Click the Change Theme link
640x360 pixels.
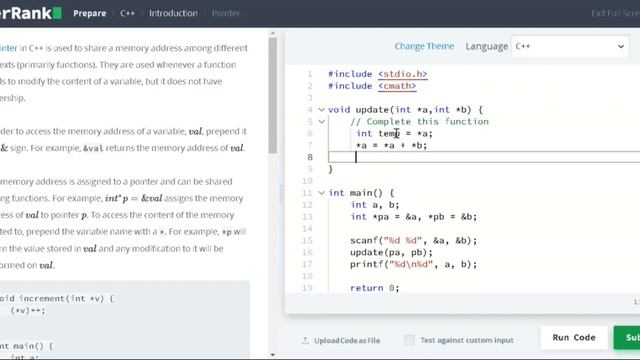[424, 46]
